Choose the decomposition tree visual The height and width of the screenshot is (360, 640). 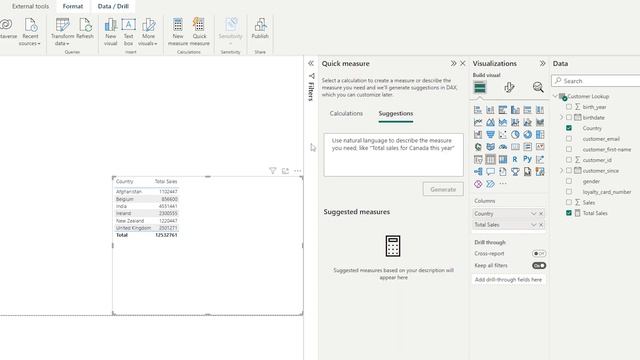[478, 171]
